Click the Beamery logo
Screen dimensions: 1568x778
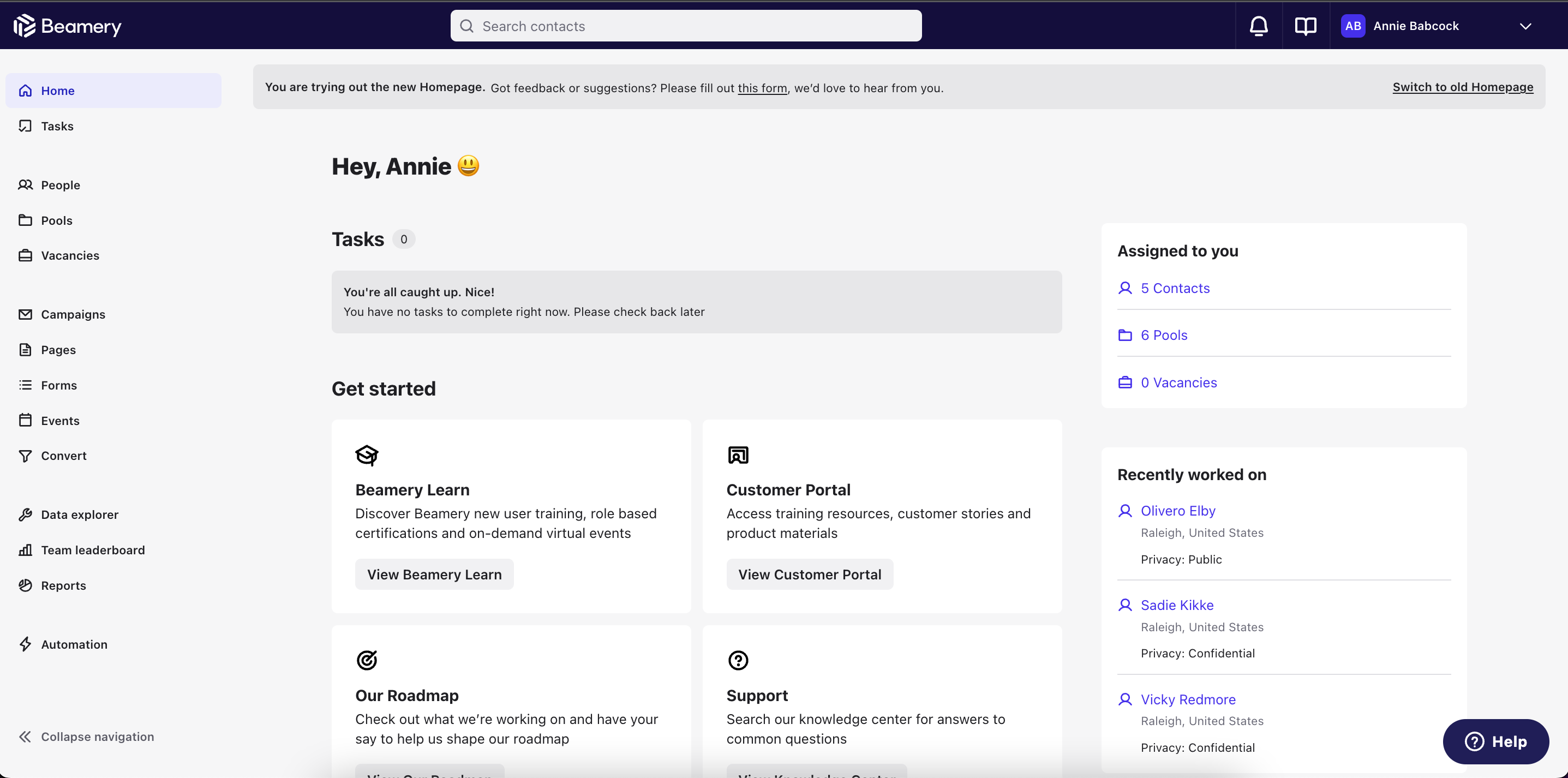point(68,26)
